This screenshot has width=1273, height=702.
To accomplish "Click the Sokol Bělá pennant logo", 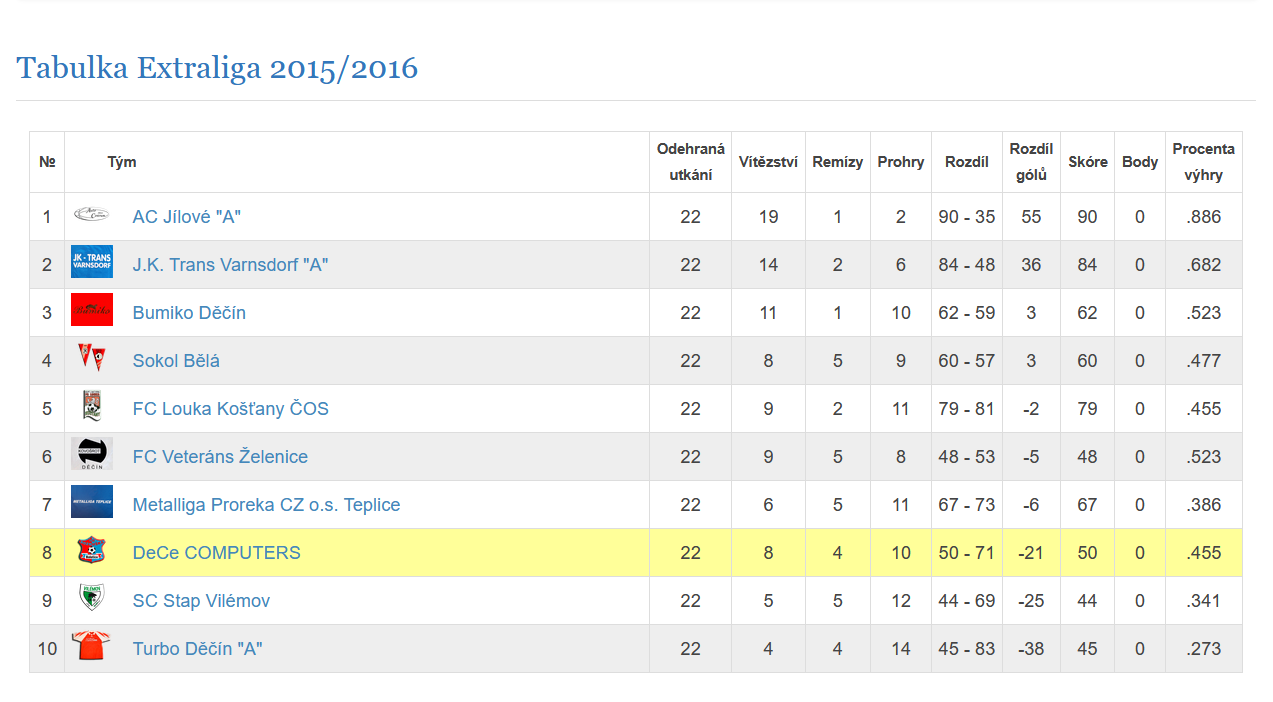I will click(91, 358).
